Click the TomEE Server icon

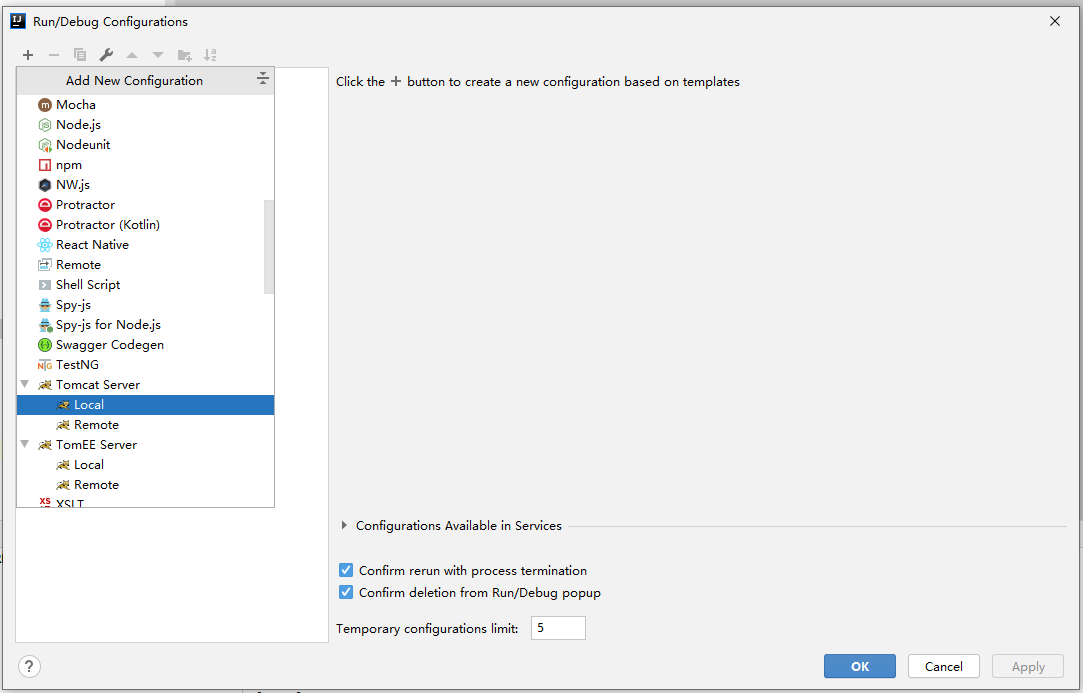point(45,446)
